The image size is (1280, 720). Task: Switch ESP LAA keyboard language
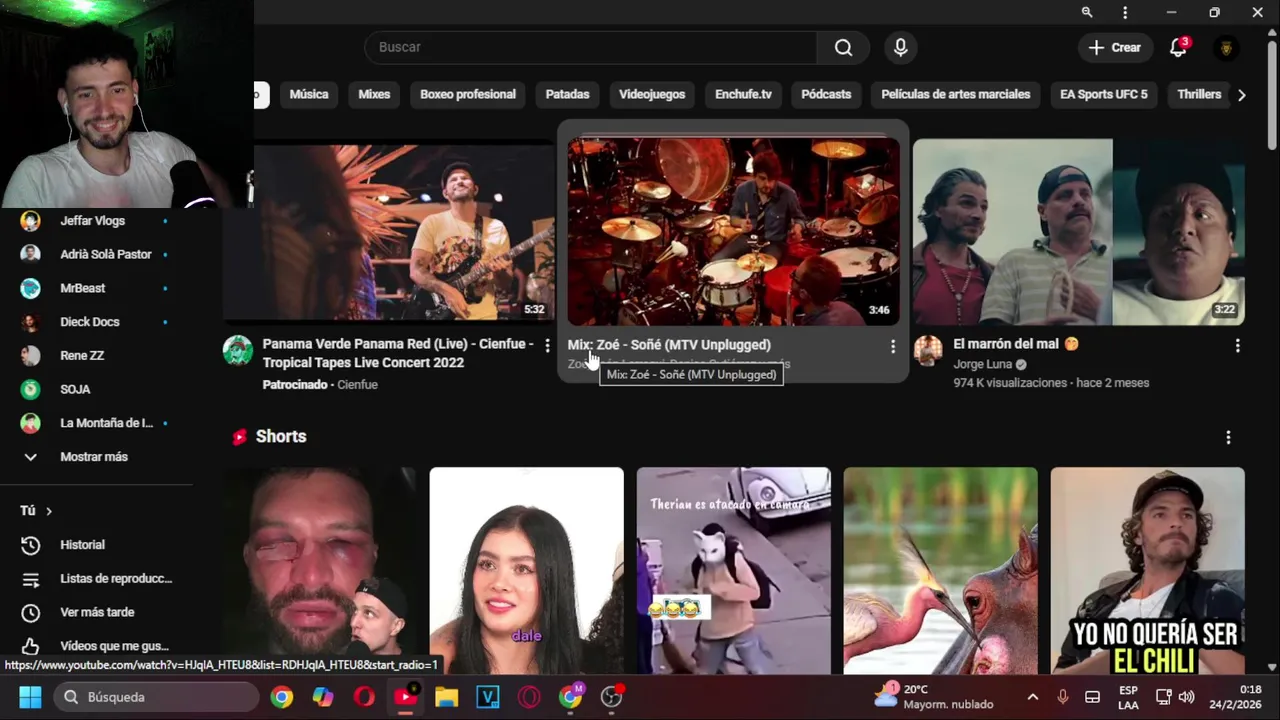tap(1128, 697)
